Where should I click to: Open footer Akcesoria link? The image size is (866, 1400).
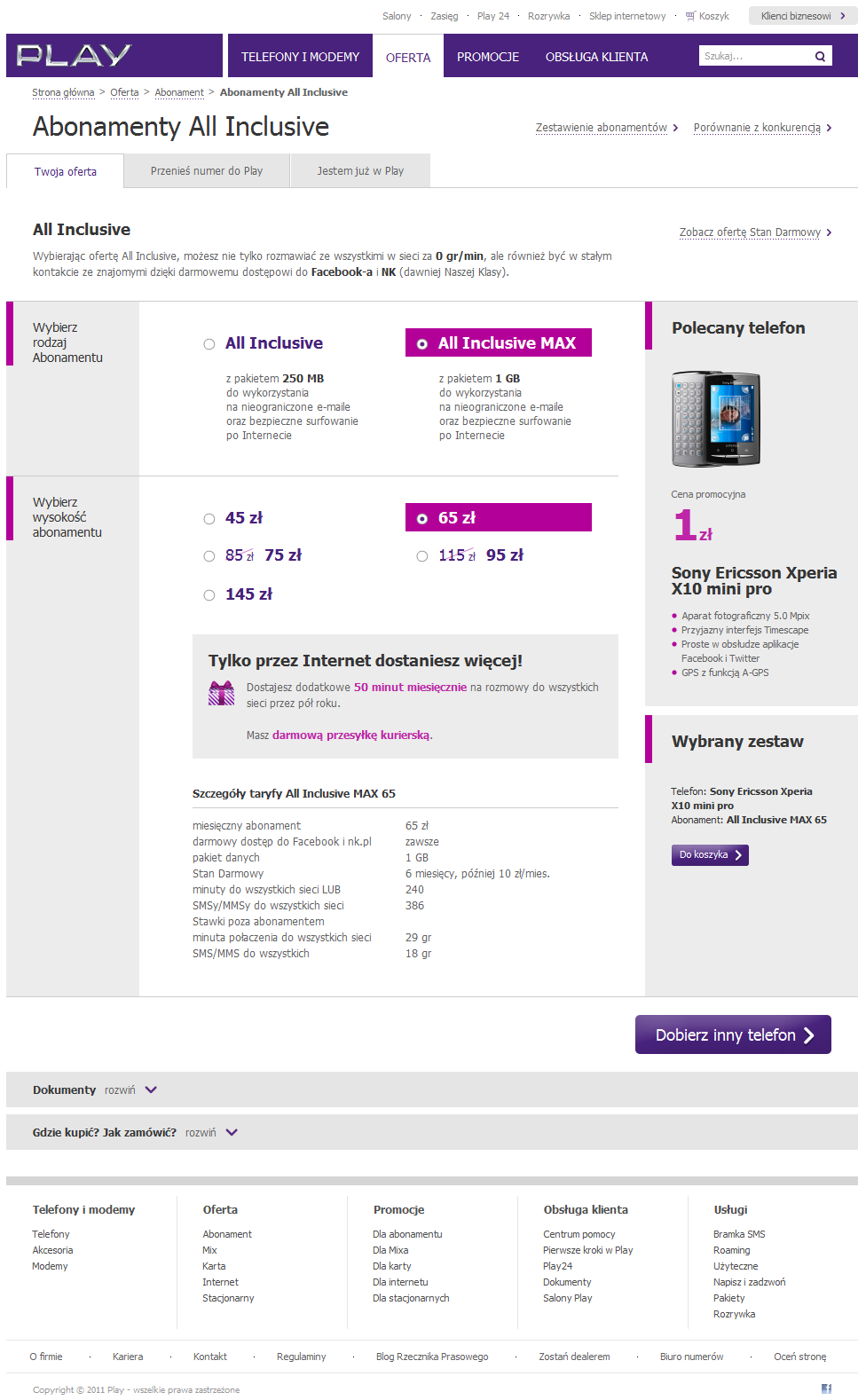(52, 1250)
